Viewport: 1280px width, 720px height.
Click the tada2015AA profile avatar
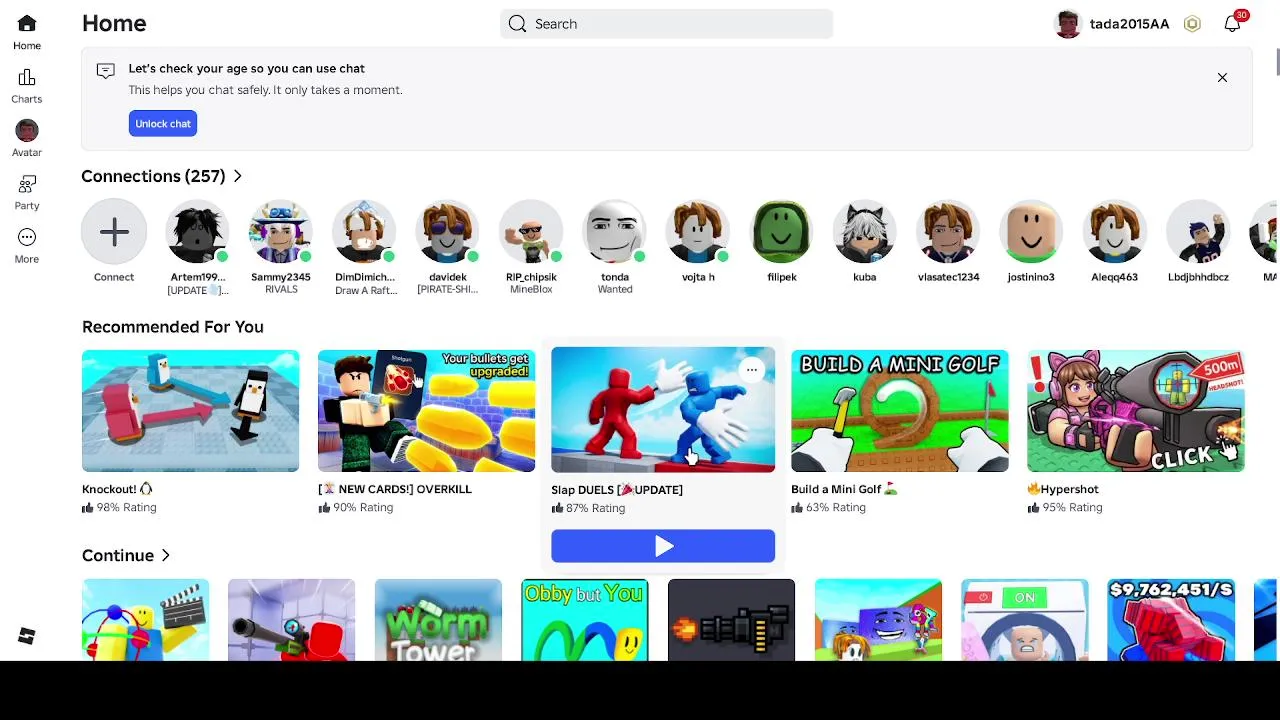tap(1068, 24)
